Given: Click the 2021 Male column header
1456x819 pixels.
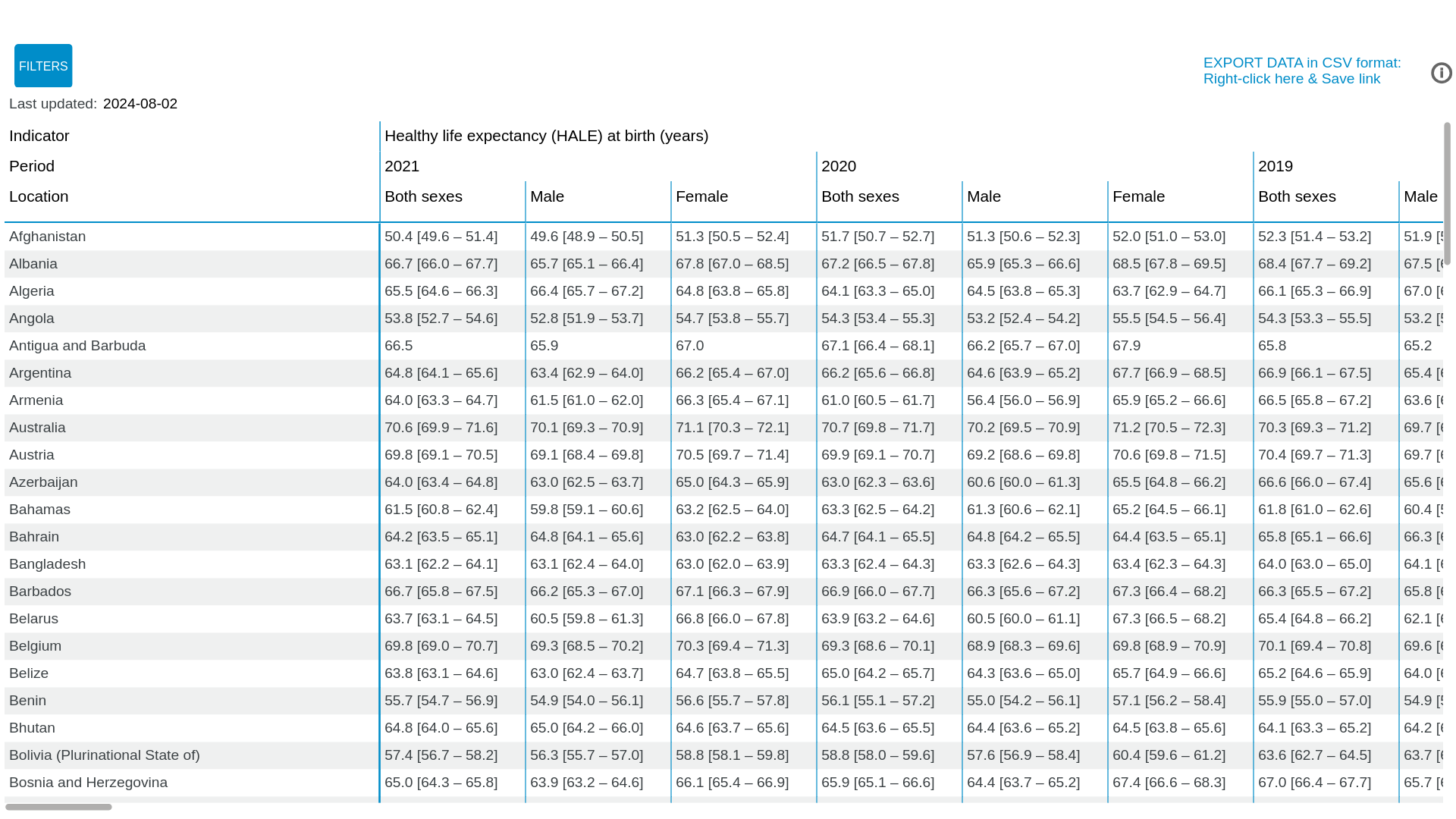Looking at the screenshot, I should 547,196.
